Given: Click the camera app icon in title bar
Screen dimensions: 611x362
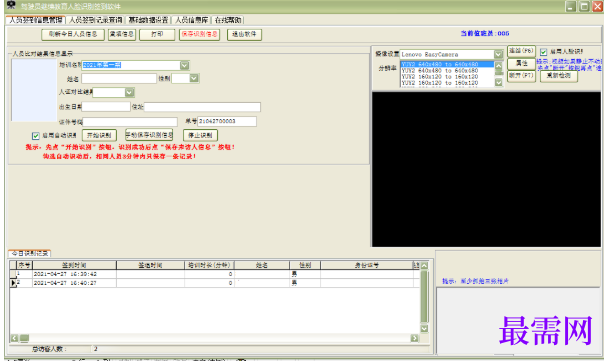Looking at the screenshot, I should (x=11, y=5).
